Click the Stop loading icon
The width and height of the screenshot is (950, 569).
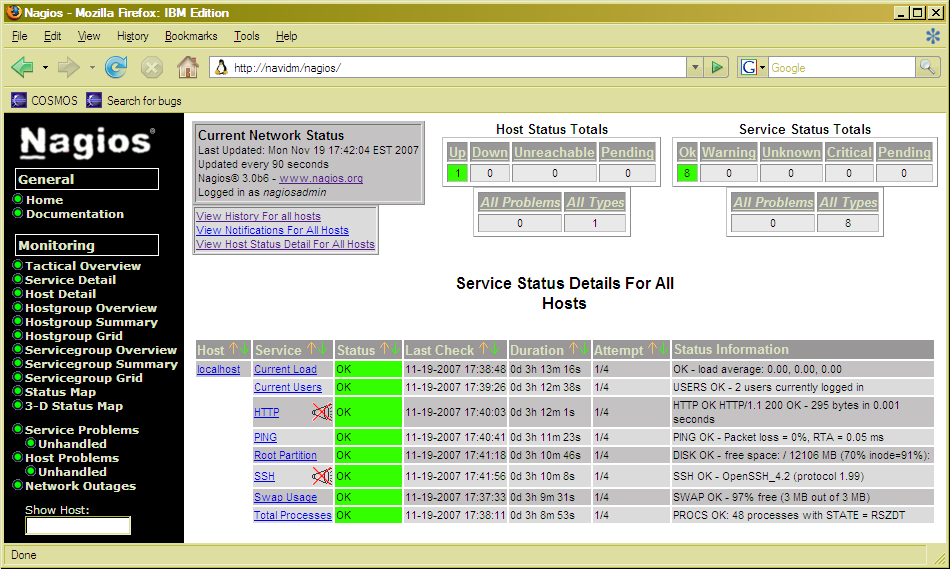[x=151, y=67]
